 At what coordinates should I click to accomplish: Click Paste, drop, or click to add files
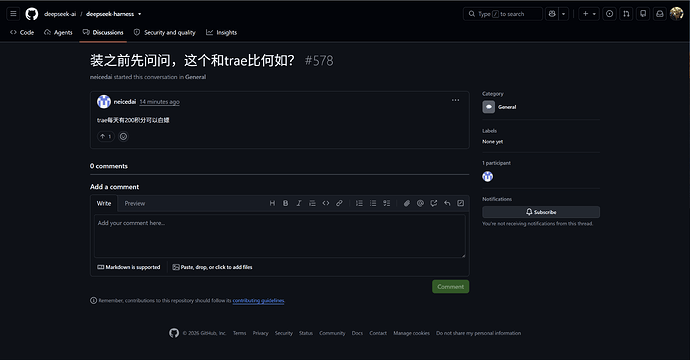pos(212,267)
